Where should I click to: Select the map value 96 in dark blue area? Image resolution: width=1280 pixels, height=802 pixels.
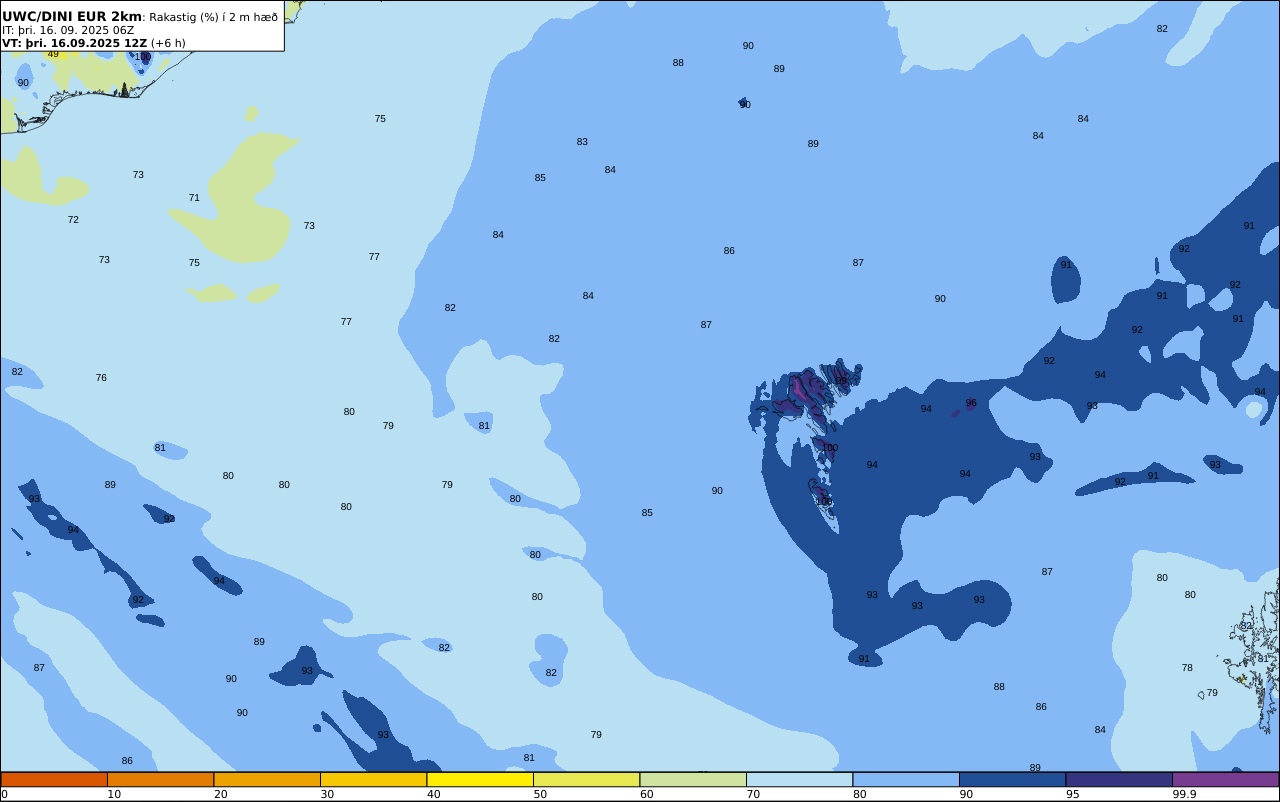(971, 403)
